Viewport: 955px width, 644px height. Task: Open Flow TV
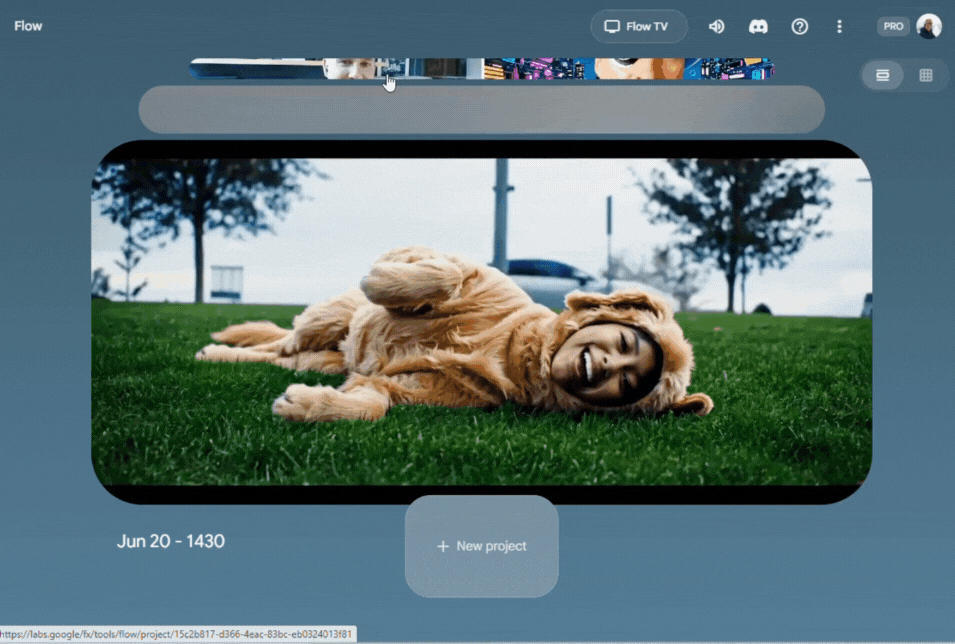(x=638, y=26)
